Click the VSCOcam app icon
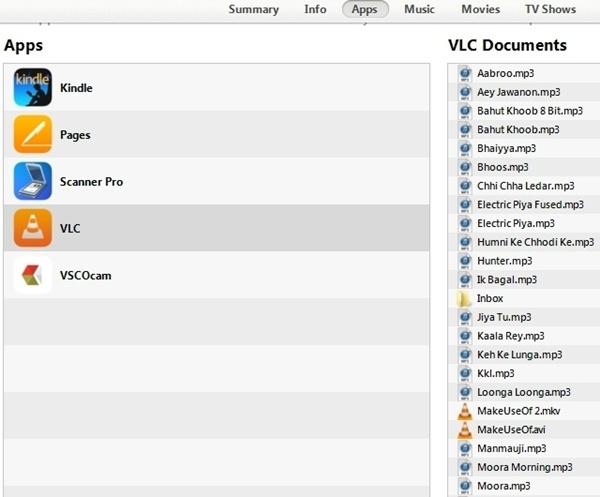The width and height of the screenshot is (600, 497). pyautogui.click(x=33, y=275)
